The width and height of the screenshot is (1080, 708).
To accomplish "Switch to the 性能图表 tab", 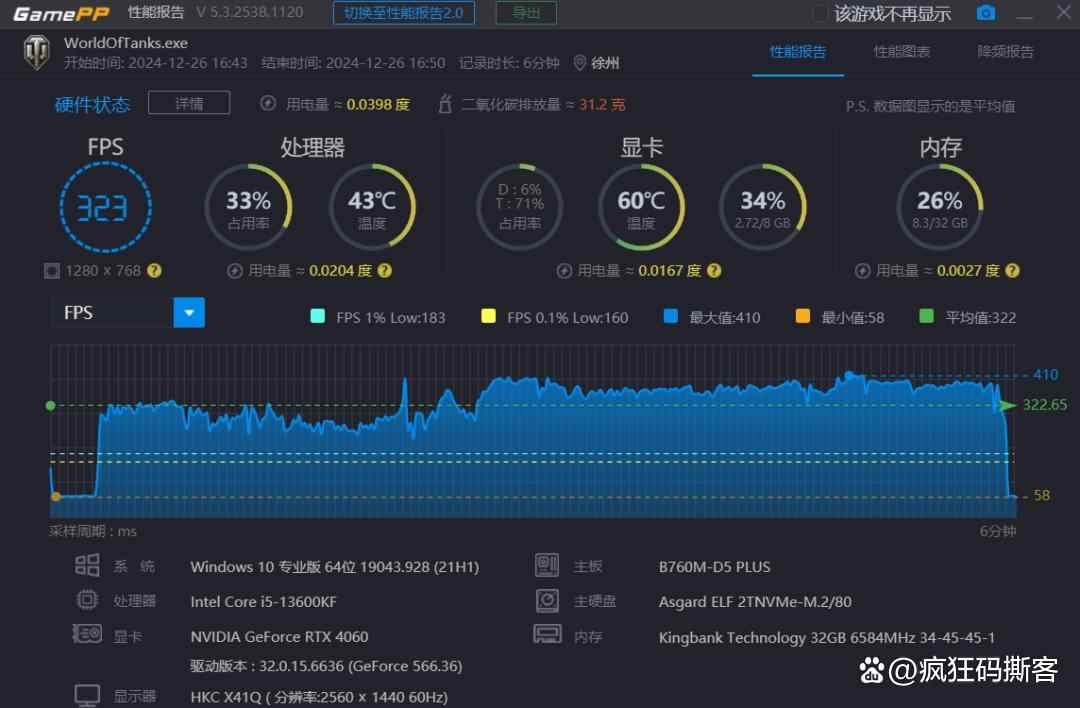I will click(x=901, y=52).
